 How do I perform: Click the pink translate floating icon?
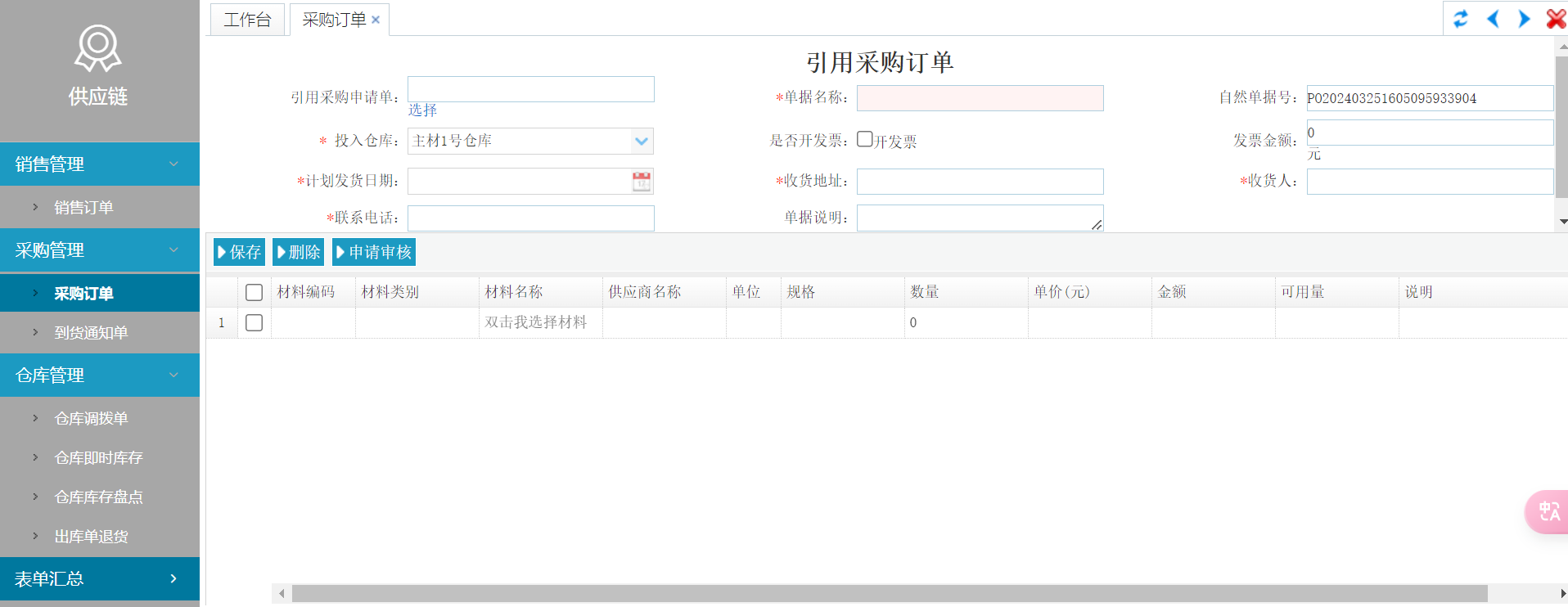(x=1548, y=512)
